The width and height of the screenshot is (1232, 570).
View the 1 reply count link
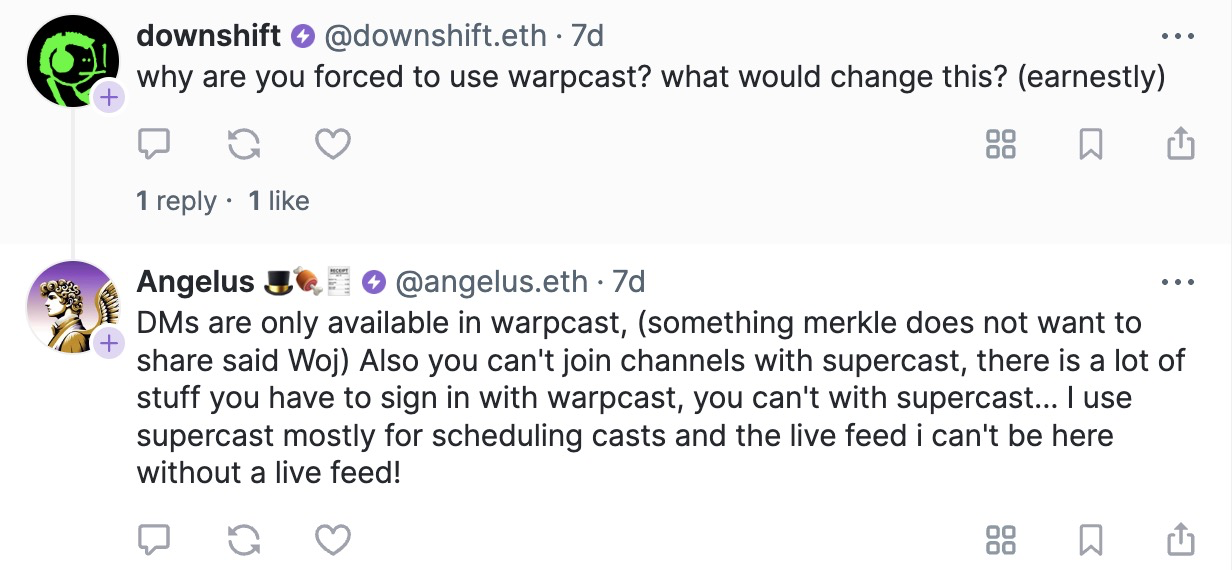[x=176, y=201]
